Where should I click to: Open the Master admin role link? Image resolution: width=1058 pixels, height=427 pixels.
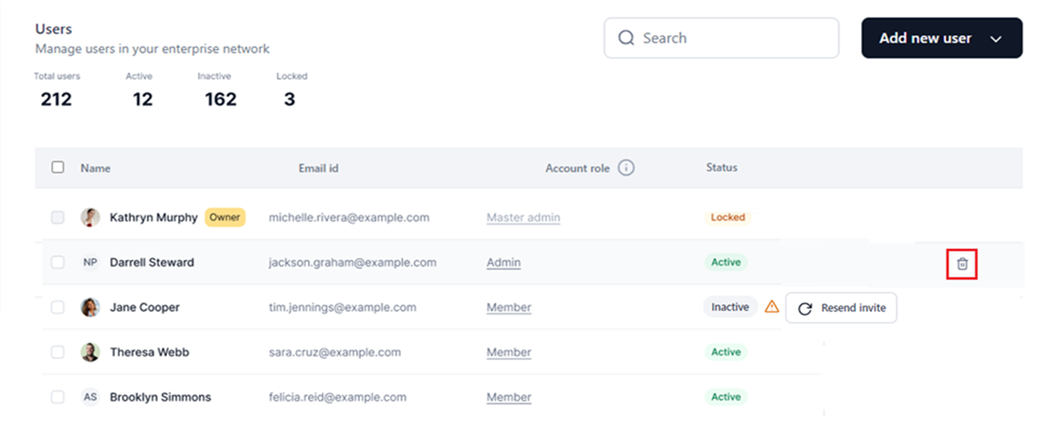point(523,217)
